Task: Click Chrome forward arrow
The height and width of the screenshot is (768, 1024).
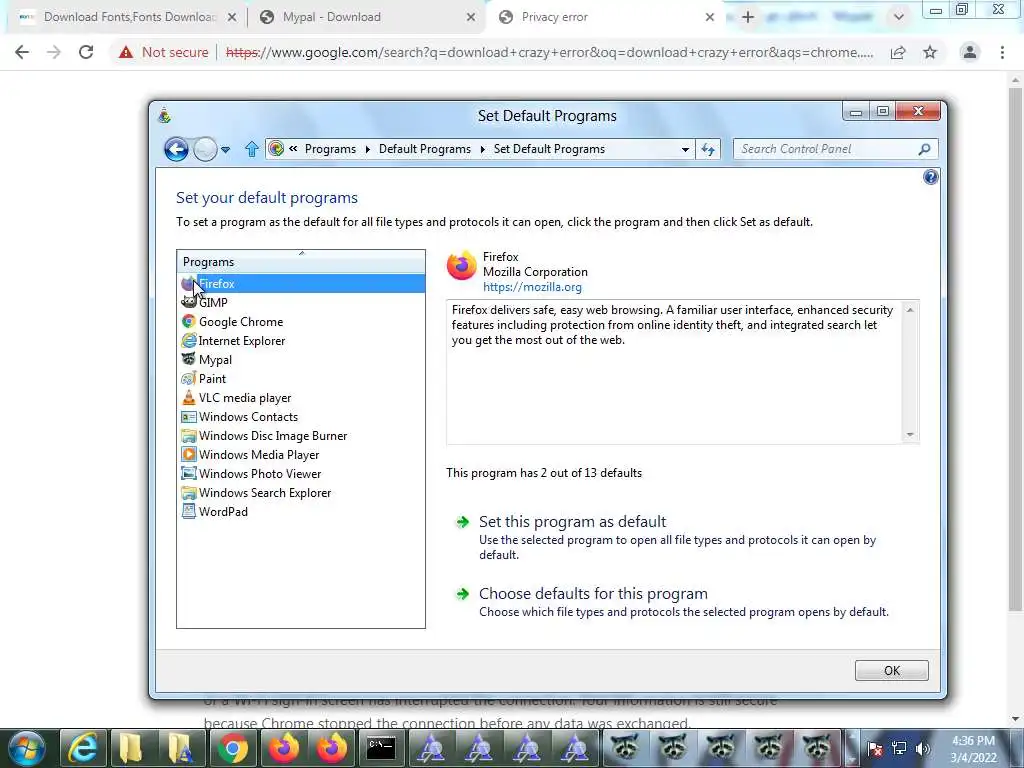Action: click(54, 52)
